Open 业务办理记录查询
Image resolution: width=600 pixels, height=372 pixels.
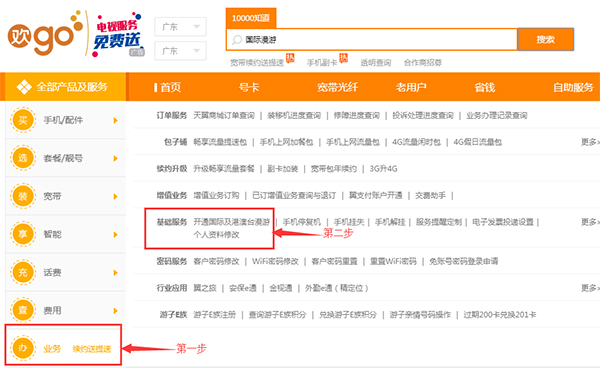click(x=497, y=115)
